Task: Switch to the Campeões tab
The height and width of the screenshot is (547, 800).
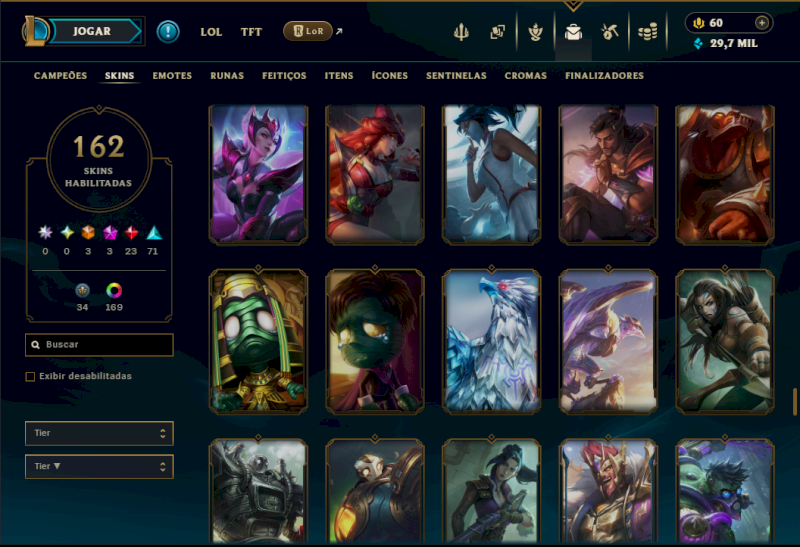Action: [60, 76]
